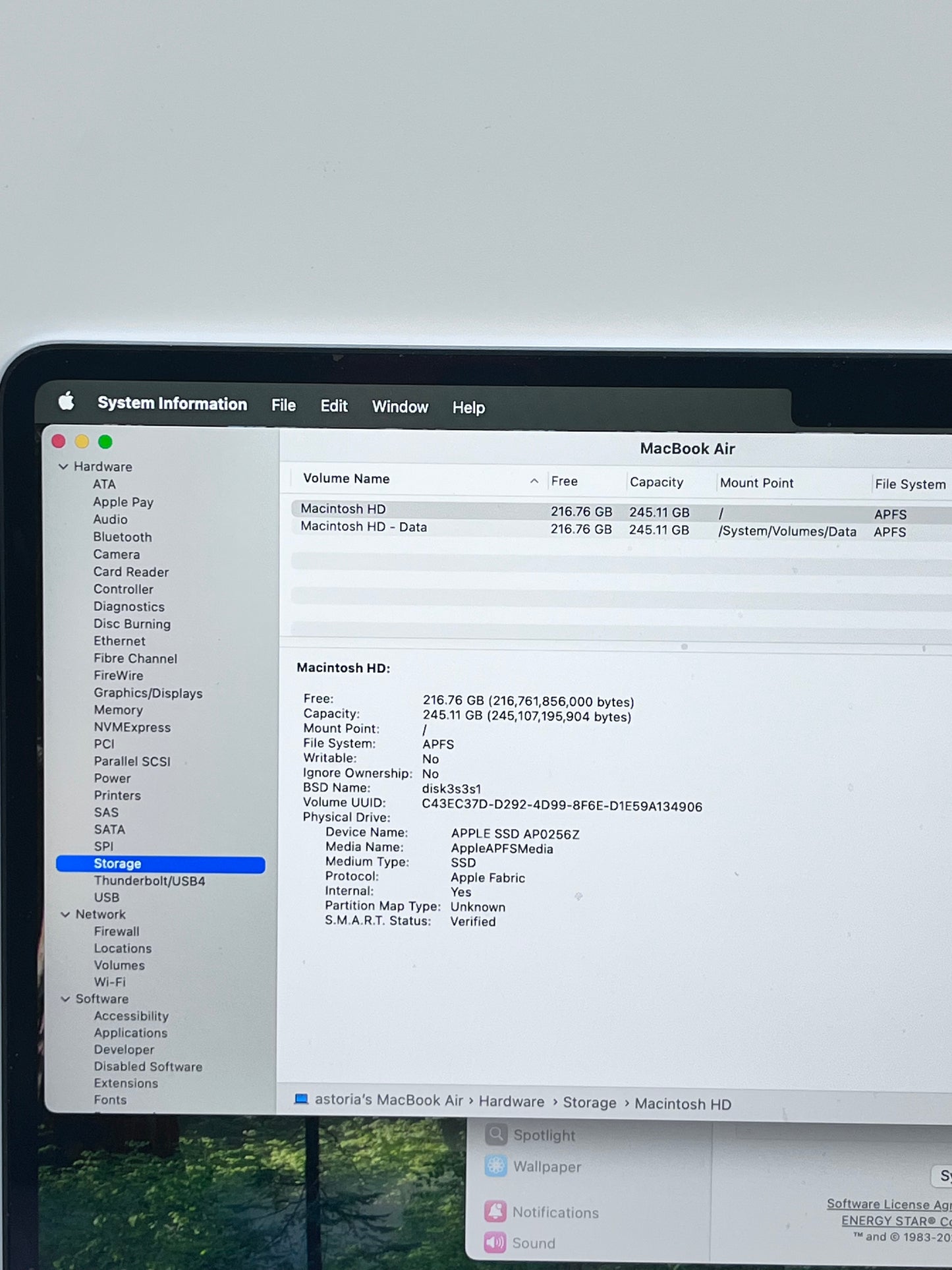Open Software License Agreement link
952x1270 pixels.
click(x=889, y=1203)
